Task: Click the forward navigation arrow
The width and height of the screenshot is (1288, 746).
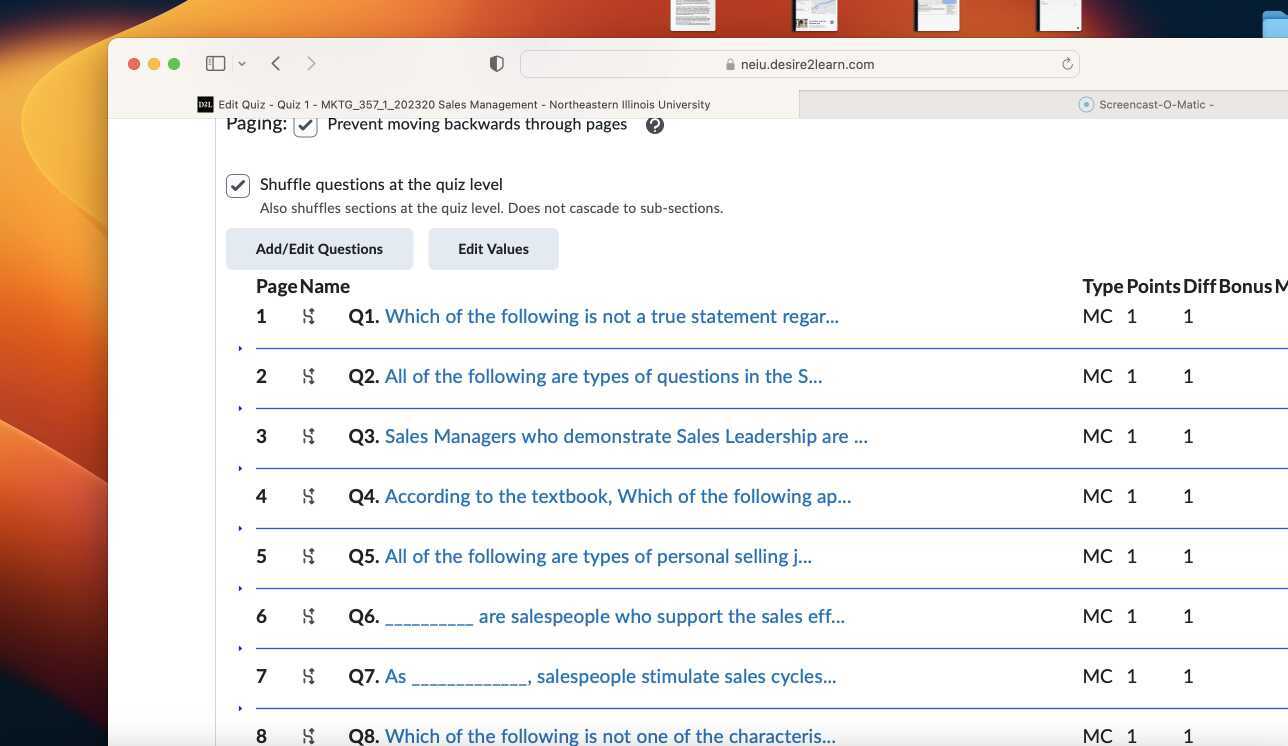Action: pos(311,63)
